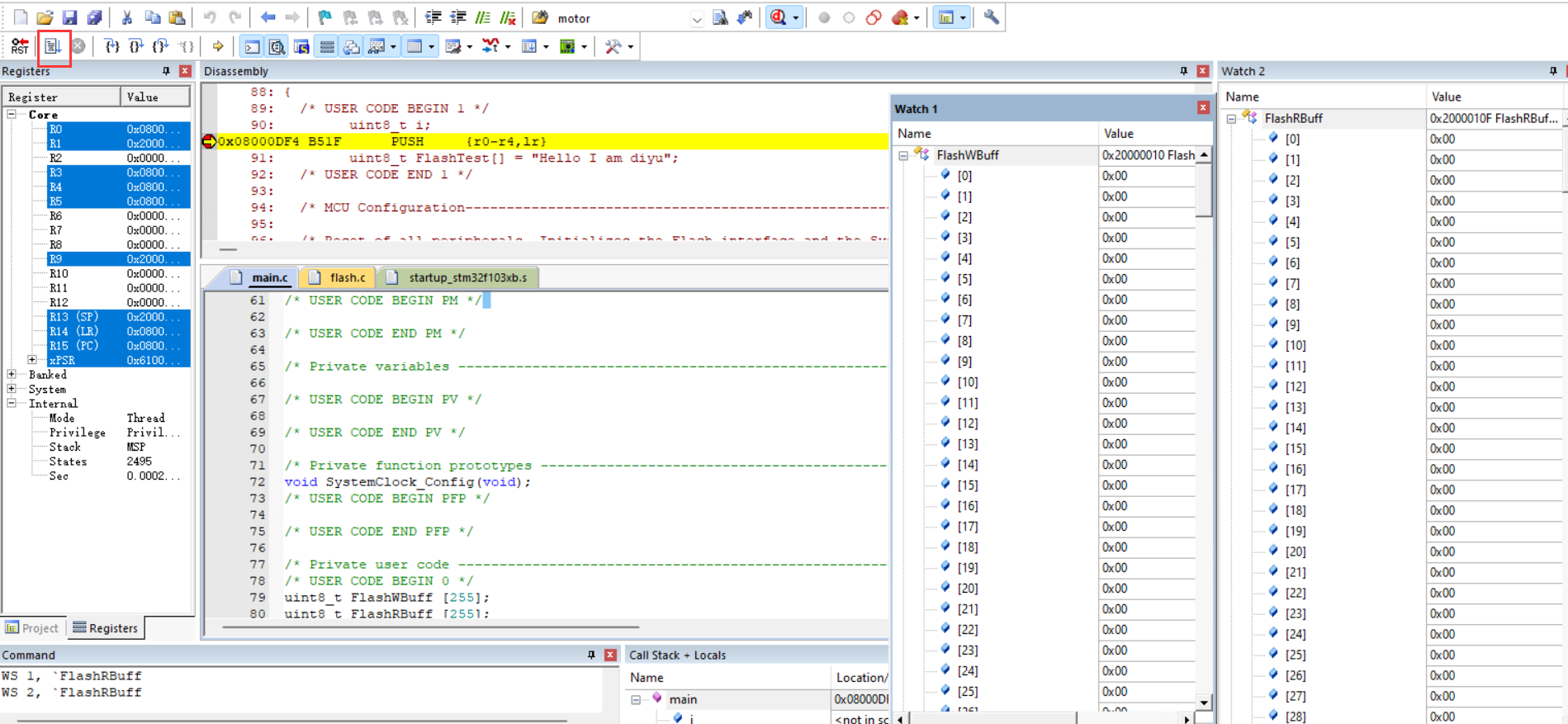Click Uncomment Selection icon with red x
Viewport: 1568px width, 724px height.
pyautogui.click(x=508, y=17)
